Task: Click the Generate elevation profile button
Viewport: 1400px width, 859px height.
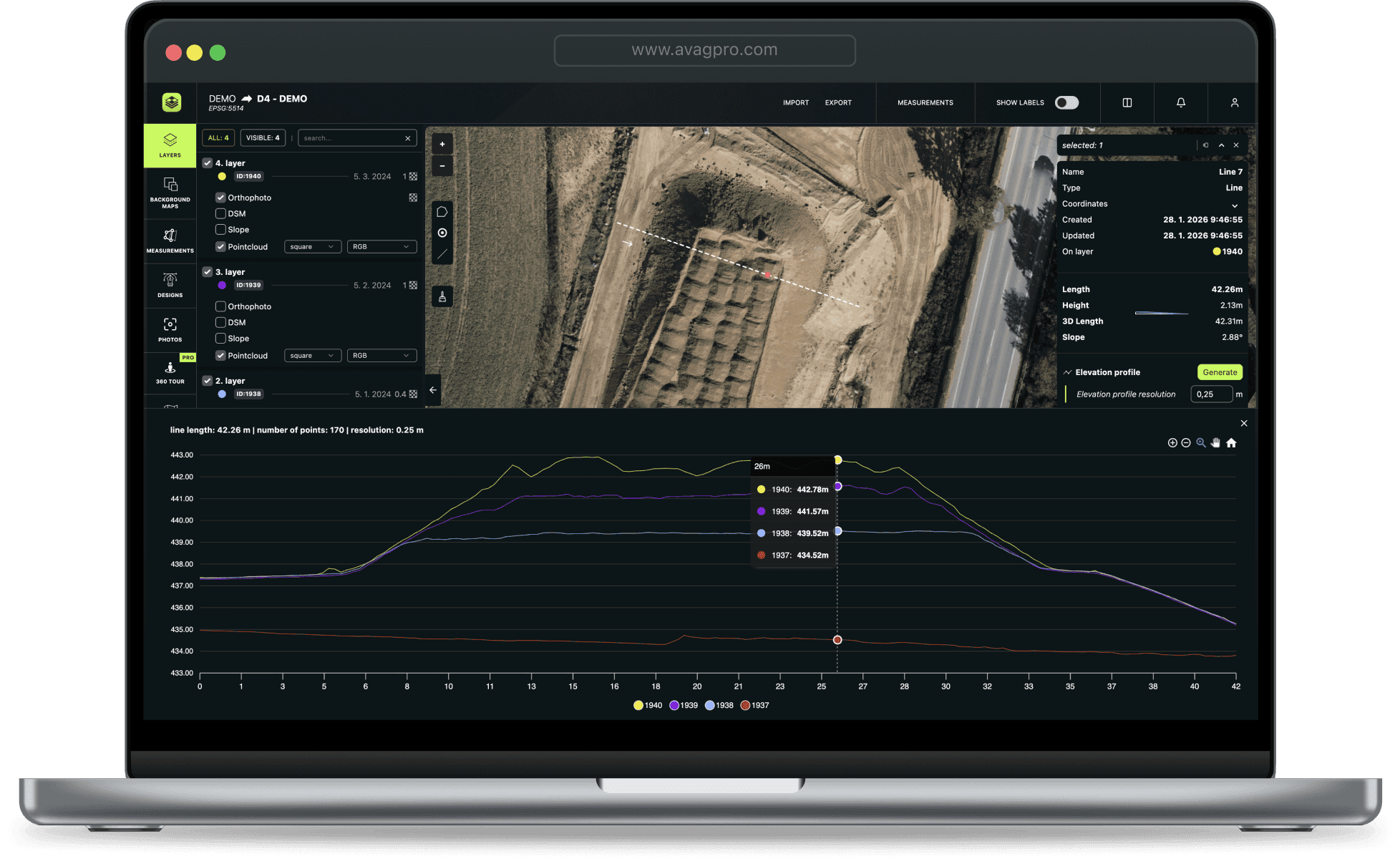Action: [x=1220, y=372]
